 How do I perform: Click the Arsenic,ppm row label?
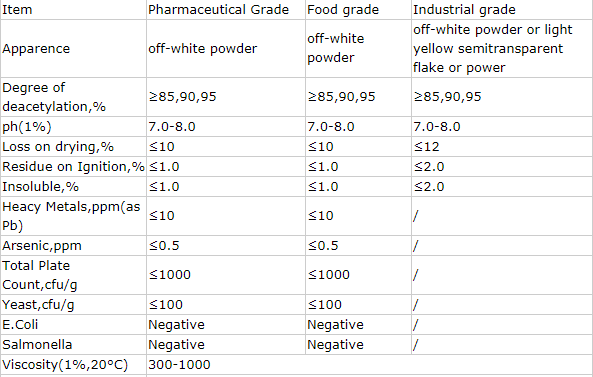coord(42,246)
